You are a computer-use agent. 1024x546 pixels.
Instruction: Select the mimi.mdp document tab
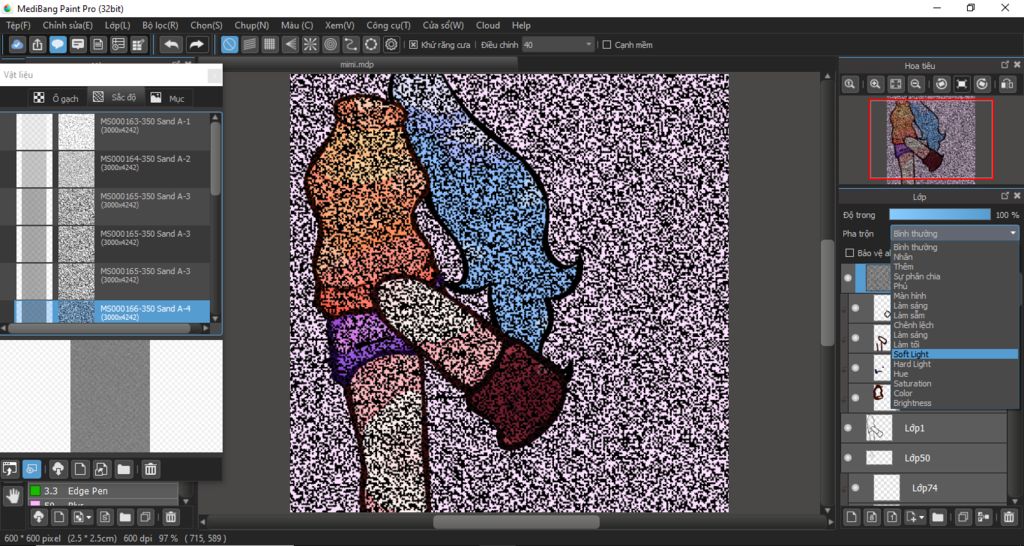click(x=357, y=65)
